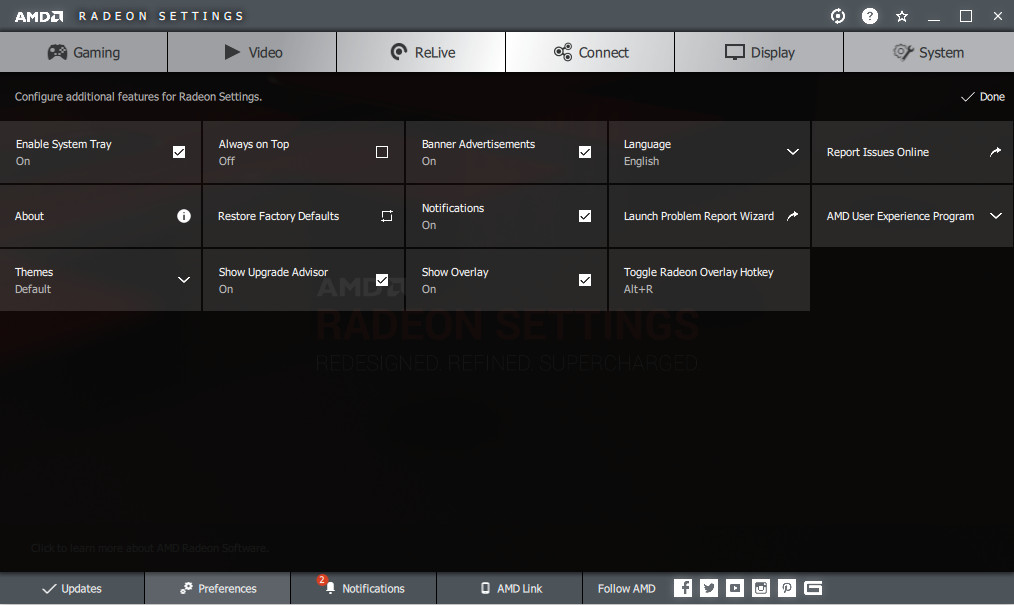
Task: Disable the Enable System Tray checkbox
Action: coord(179,152)
